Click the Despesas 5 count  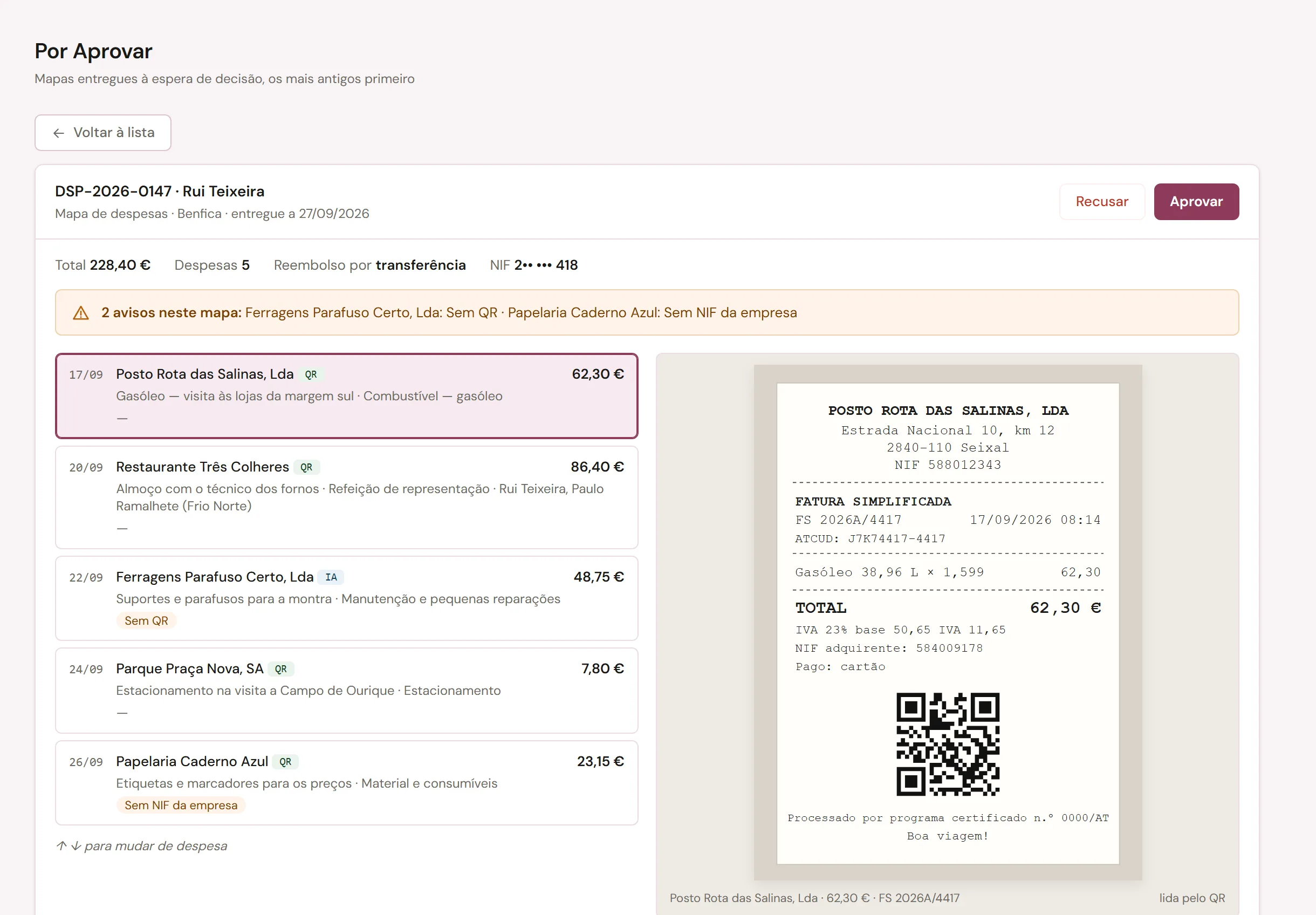tap(212, 265)
